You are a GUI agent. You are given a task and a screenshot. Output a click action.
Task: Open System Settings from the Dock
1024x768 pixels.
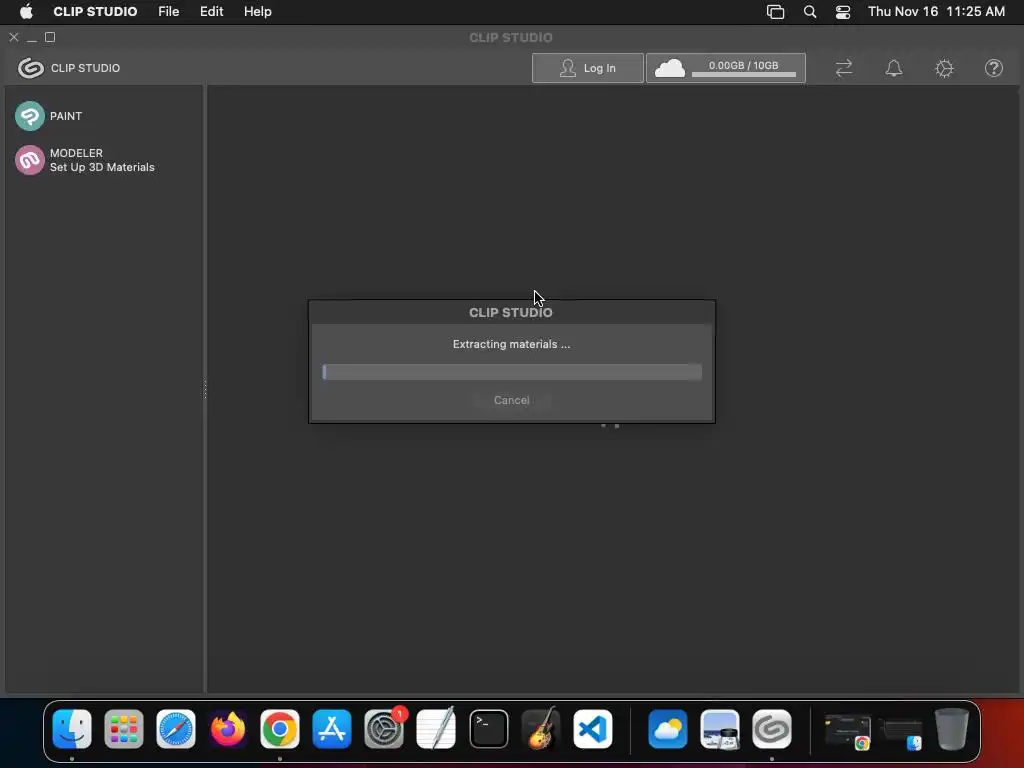click(x=384, y=729)
